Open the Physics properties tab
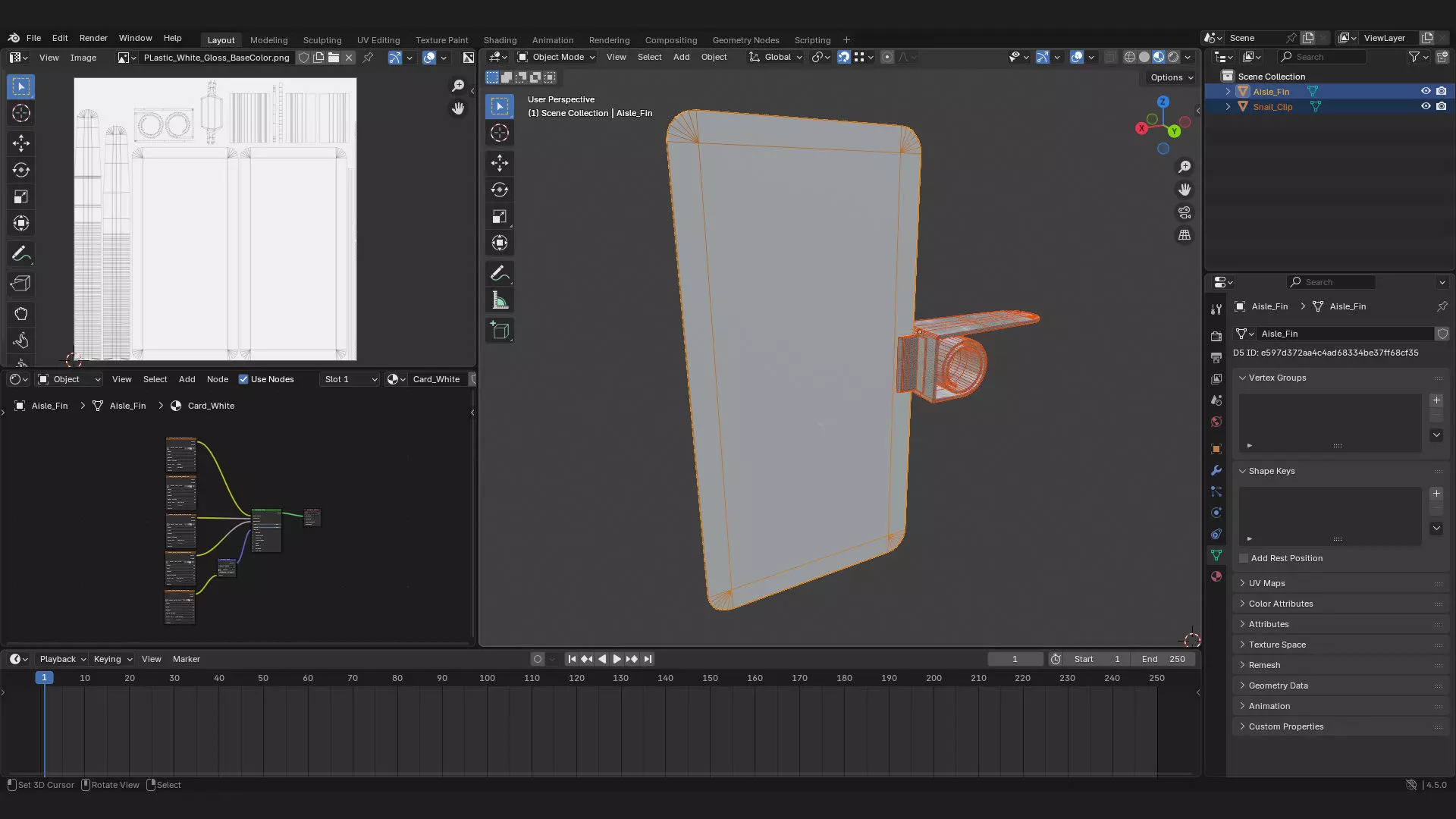This screenshot has height=819, width=1456. coord(1216,513)
